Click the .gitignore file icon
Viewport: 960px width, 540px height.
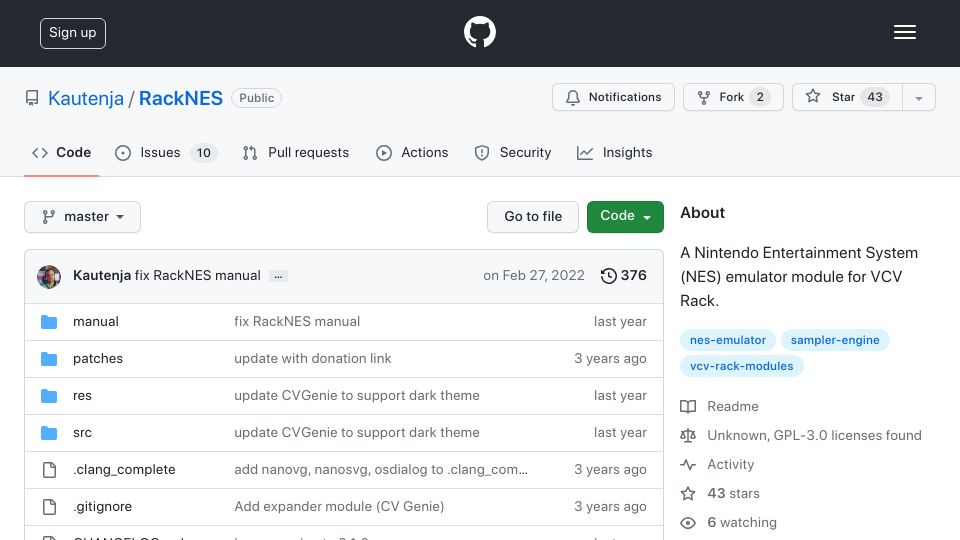49,507
